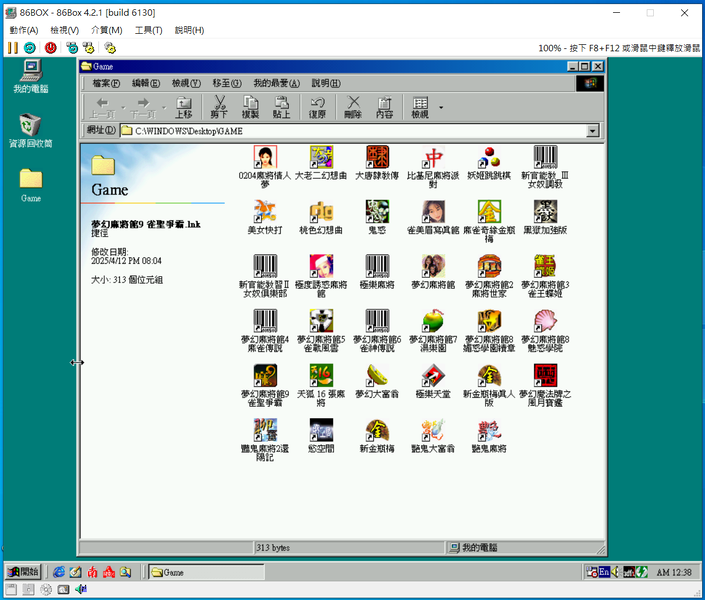The height and width of the screenshot is (600, 705).
Task: Click the 86Box pause toolbar icon
Action: (13, 48)
